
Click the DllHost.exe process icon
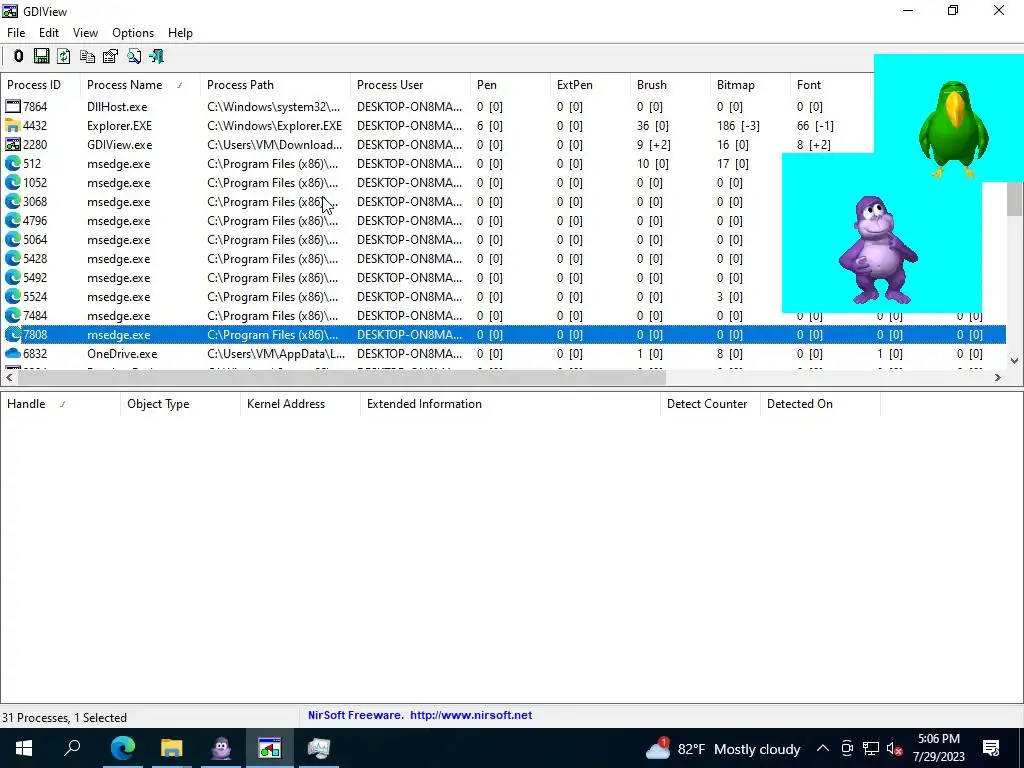click(12, 106)
